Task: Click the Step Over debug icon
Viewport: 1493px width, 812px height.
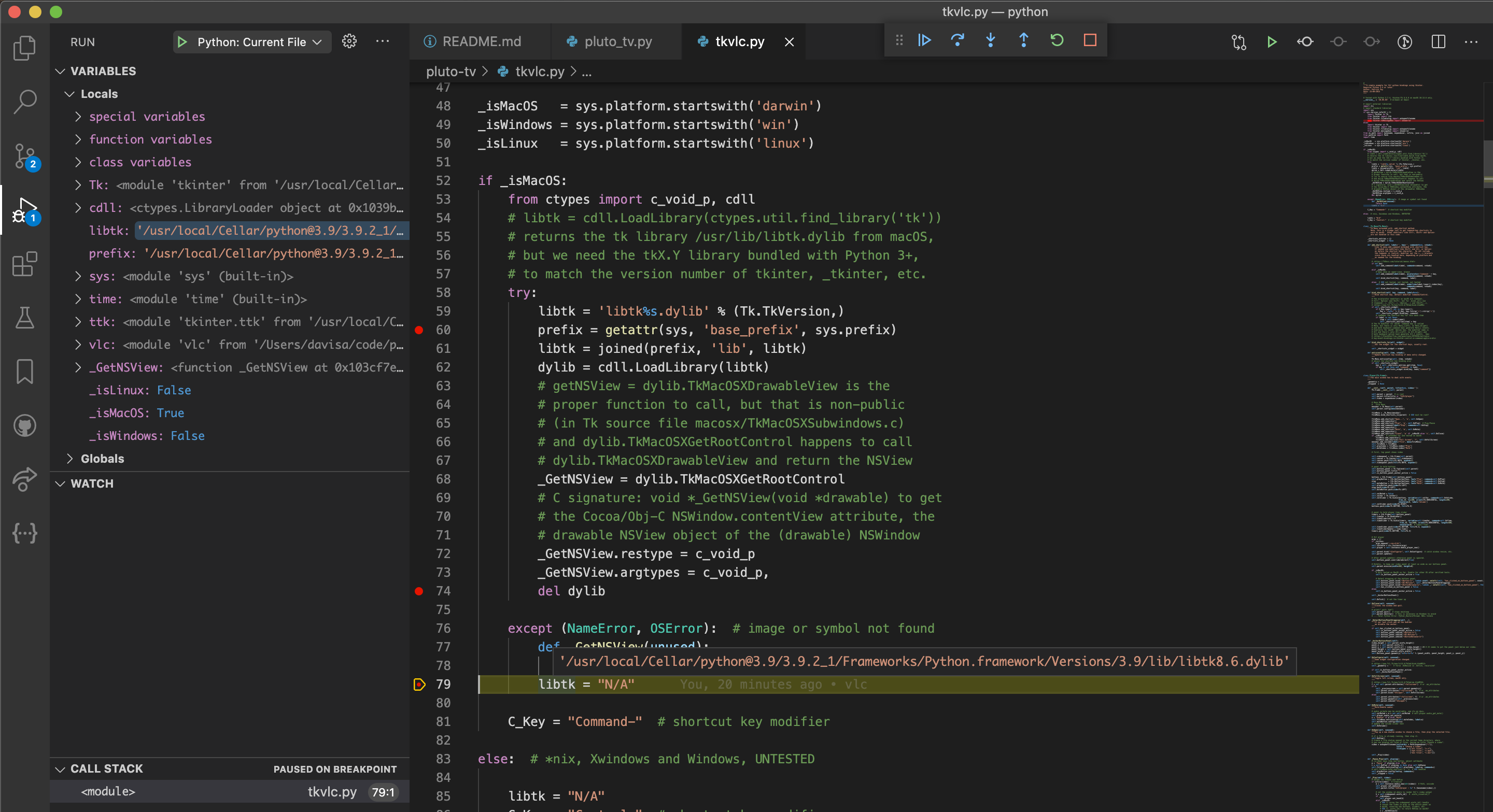Action: click(x=957, y=40)
